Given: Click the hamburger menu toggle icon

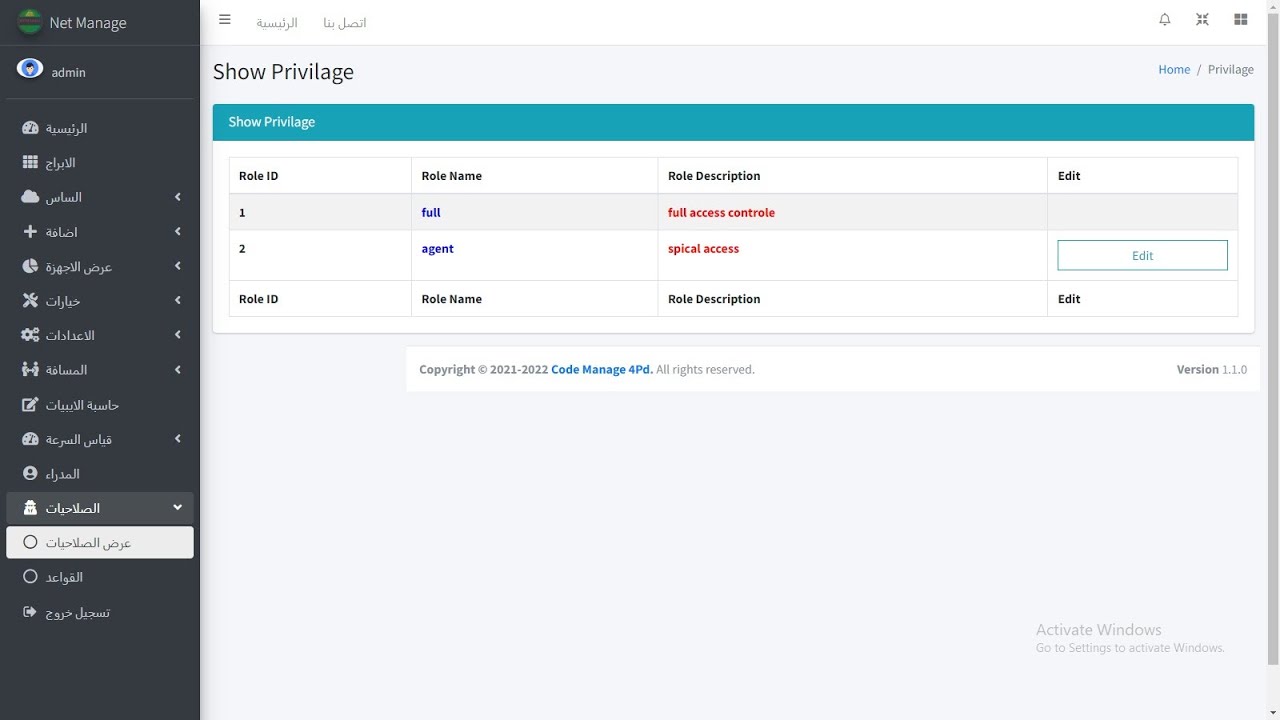Looking at the screenshot, I should pos(225,20).
